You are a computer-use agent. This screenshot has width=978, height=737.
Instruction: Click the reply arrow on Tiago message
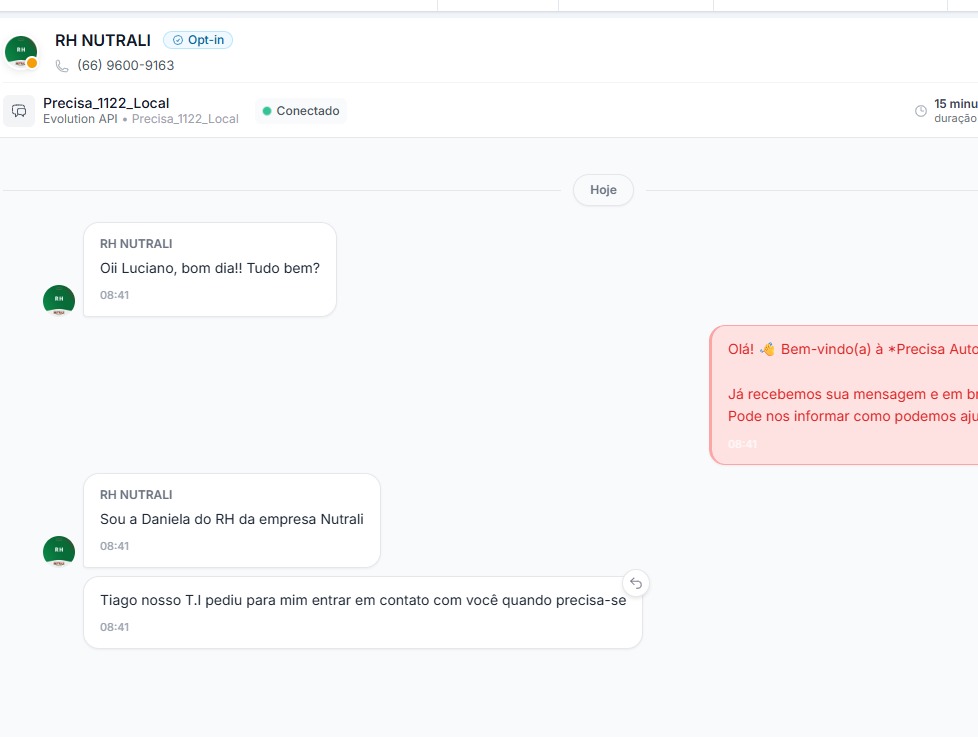click(636, 583)
